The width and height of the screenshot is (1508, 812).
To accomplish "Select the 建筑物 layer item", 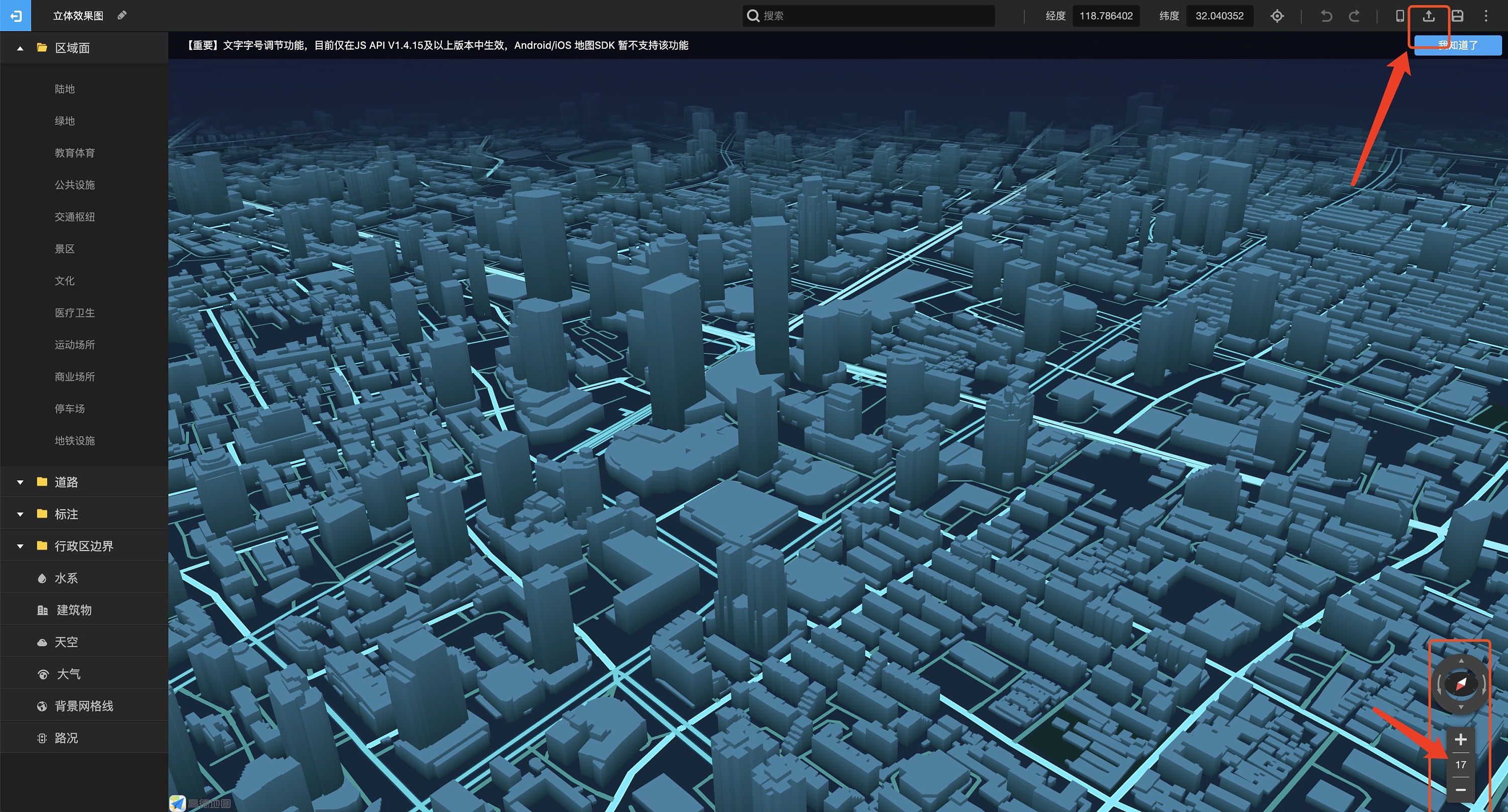I will coord(74,610).
